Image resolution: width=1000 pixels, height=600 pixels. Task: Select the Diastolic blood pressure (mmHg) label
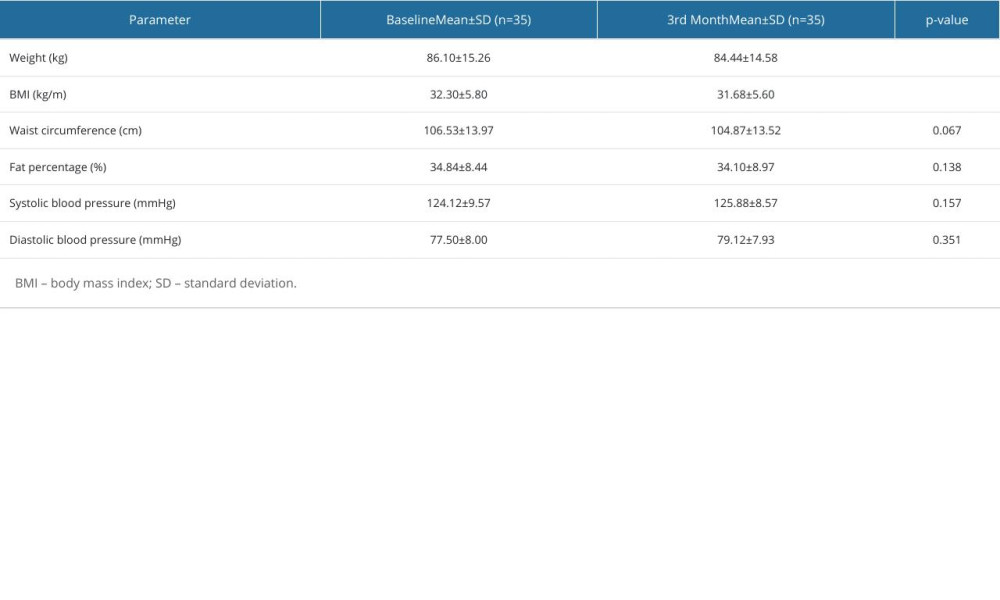(x=95, y=240)
